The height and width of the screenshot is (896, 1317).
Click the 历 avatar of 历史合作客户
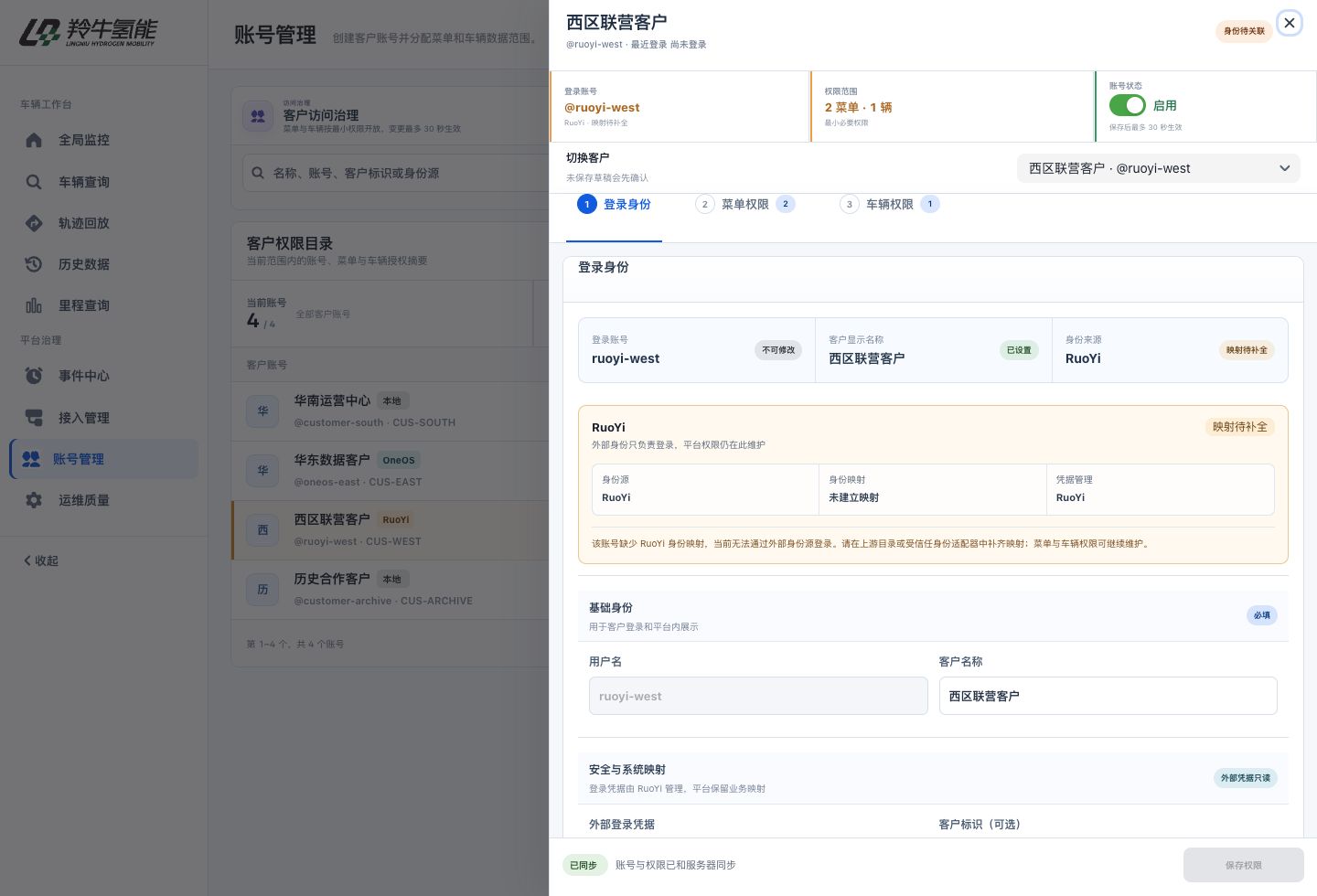pyautogui.click(x=262, y=590)
